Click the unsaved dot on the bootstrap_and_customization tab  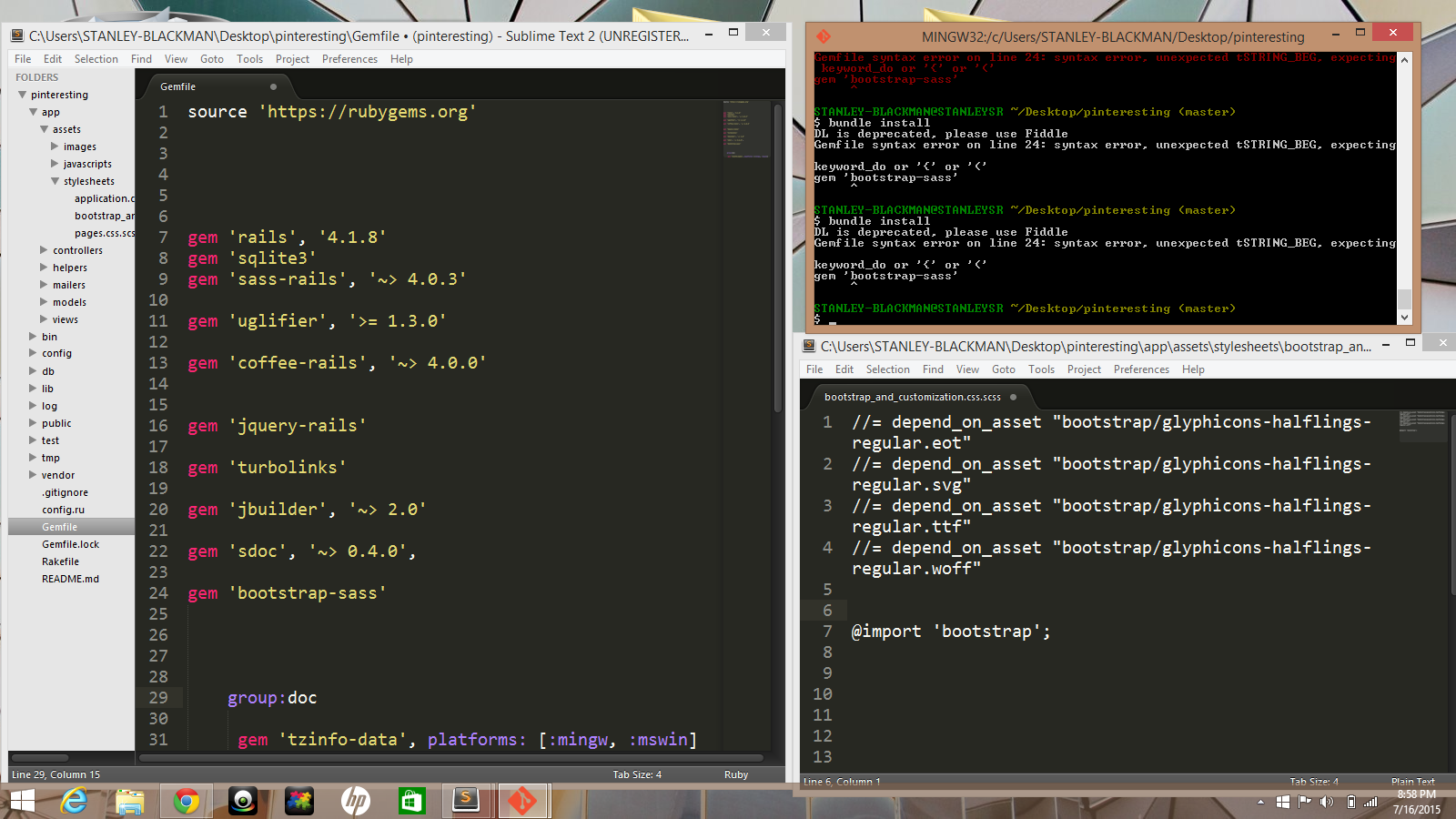coord(1013,397)
